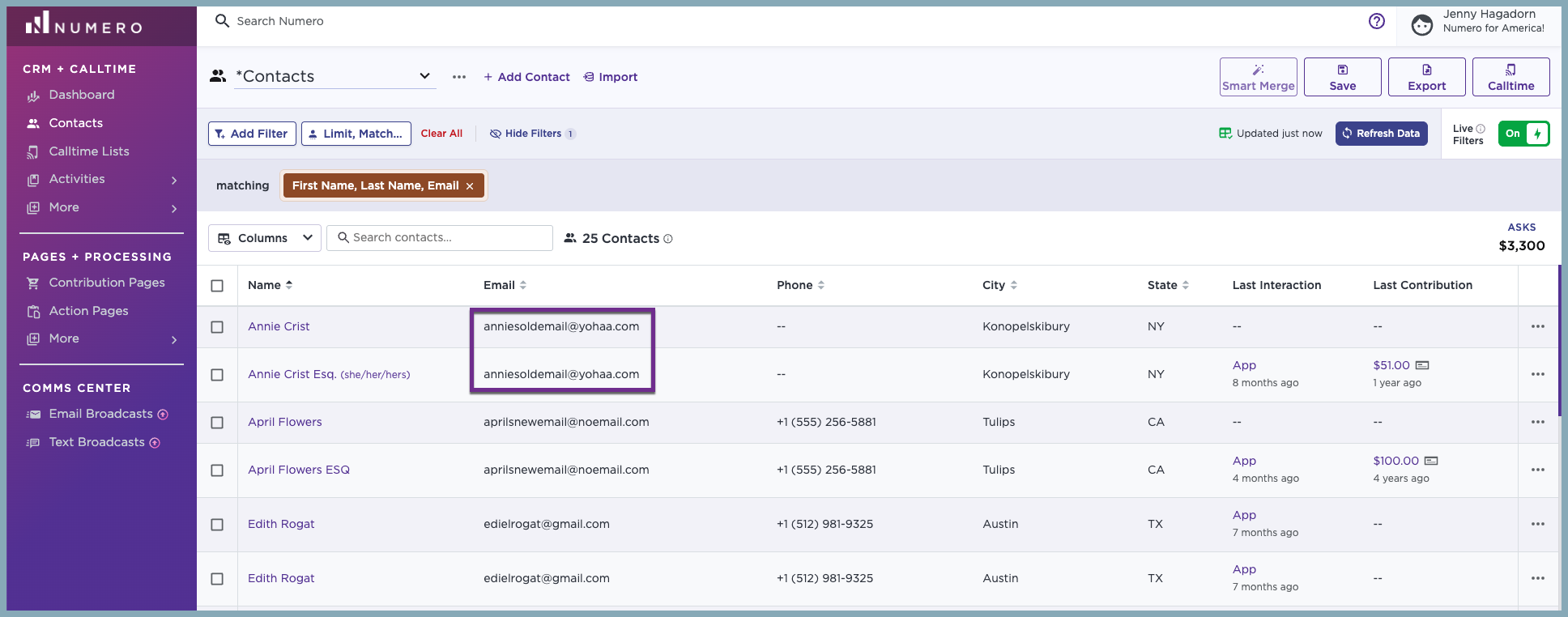The height and width of the screenshot is (617, 1568).
Task: Open Dashboard in the sidebar
Action: (x=82, y=95)
